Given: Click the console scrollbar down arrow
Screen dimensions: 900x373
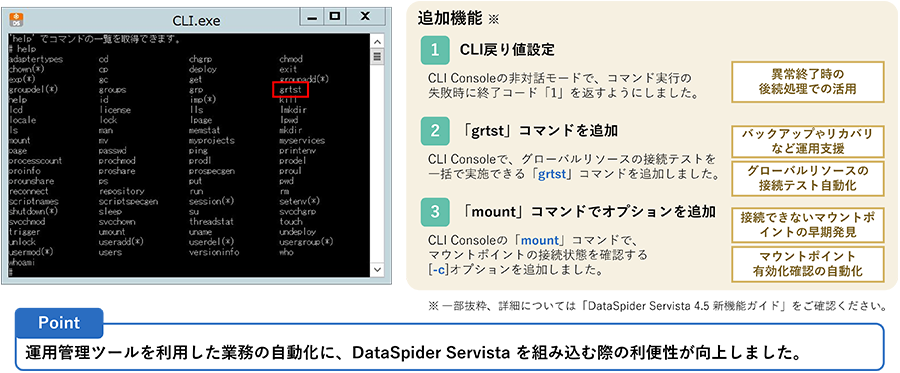Looking at the screenshot, I should [x=378, y=269].
